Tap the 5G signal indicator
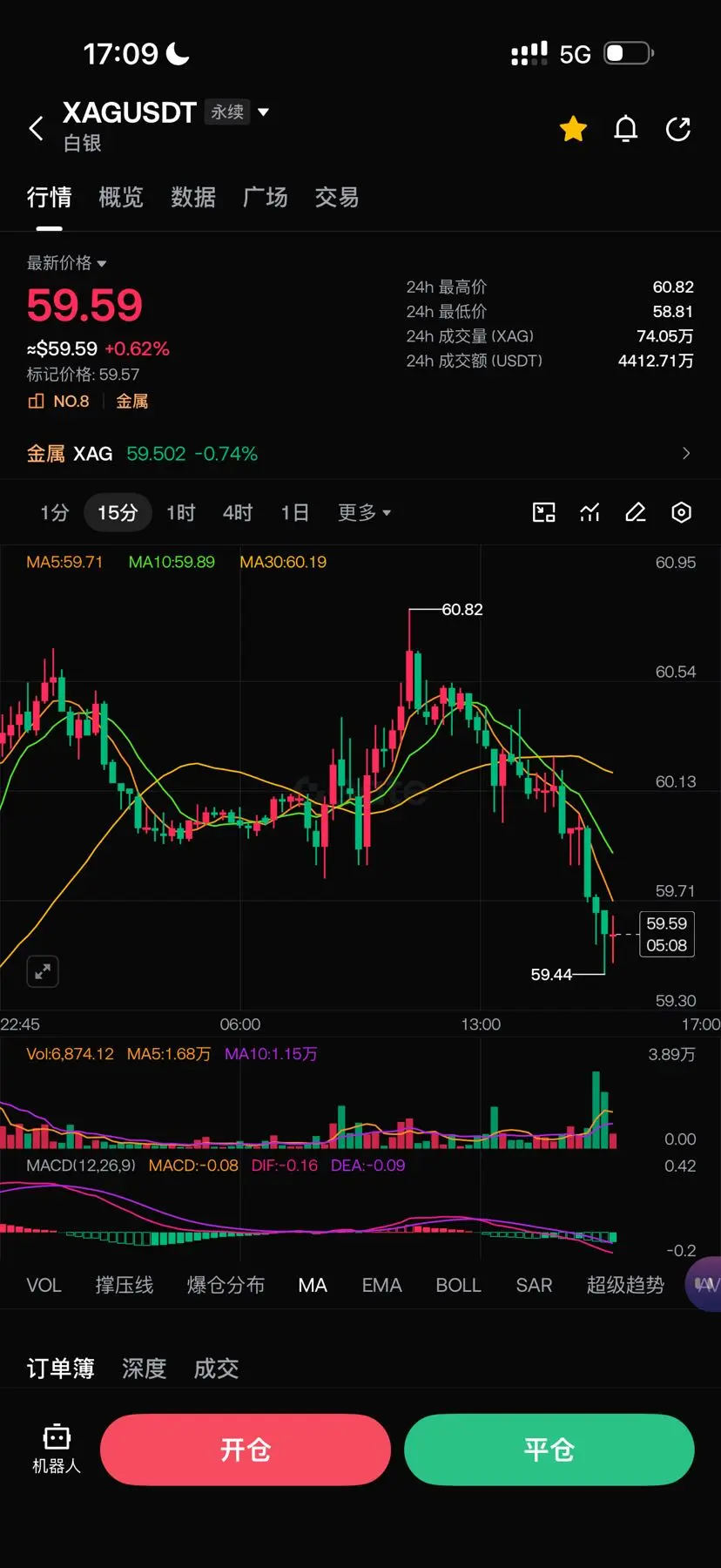Viewport: 721px width, 1568px height. point(575,55)
